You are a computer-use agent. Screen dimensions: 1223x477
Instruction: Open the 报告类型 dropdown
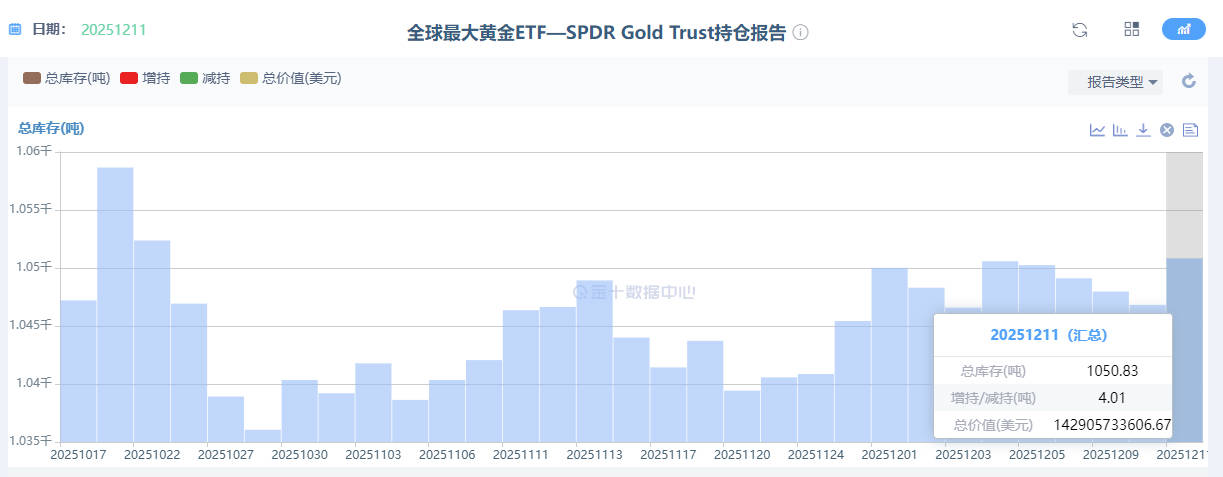1115,82
